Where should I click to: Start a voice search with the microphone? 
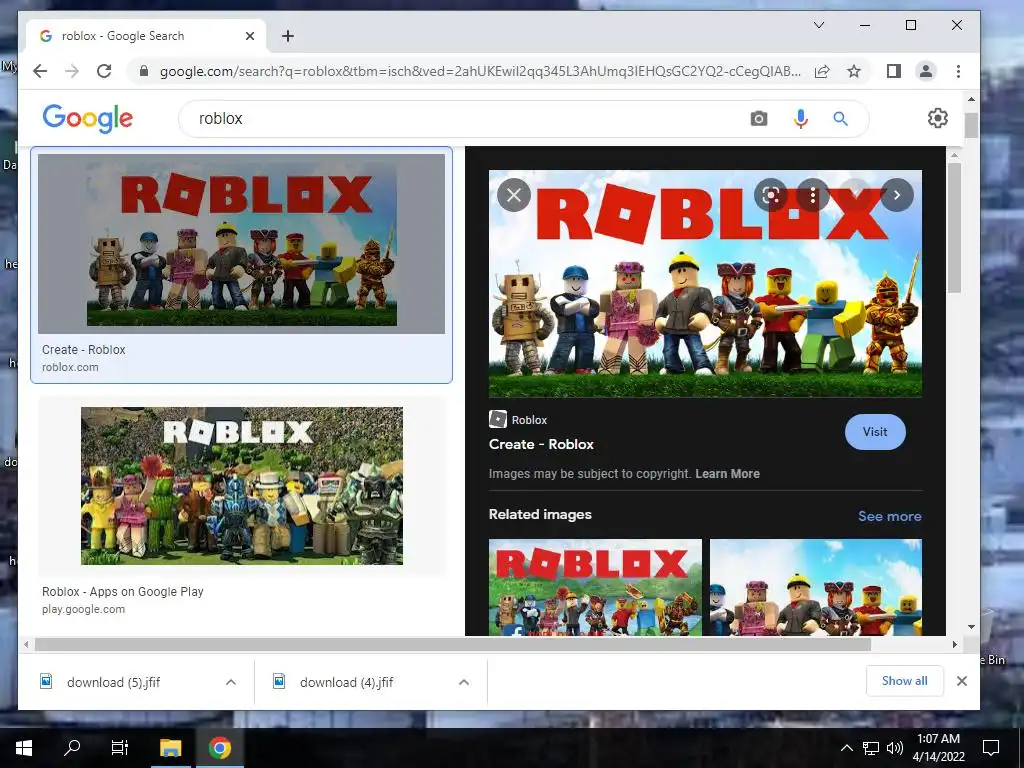[801, 119]
